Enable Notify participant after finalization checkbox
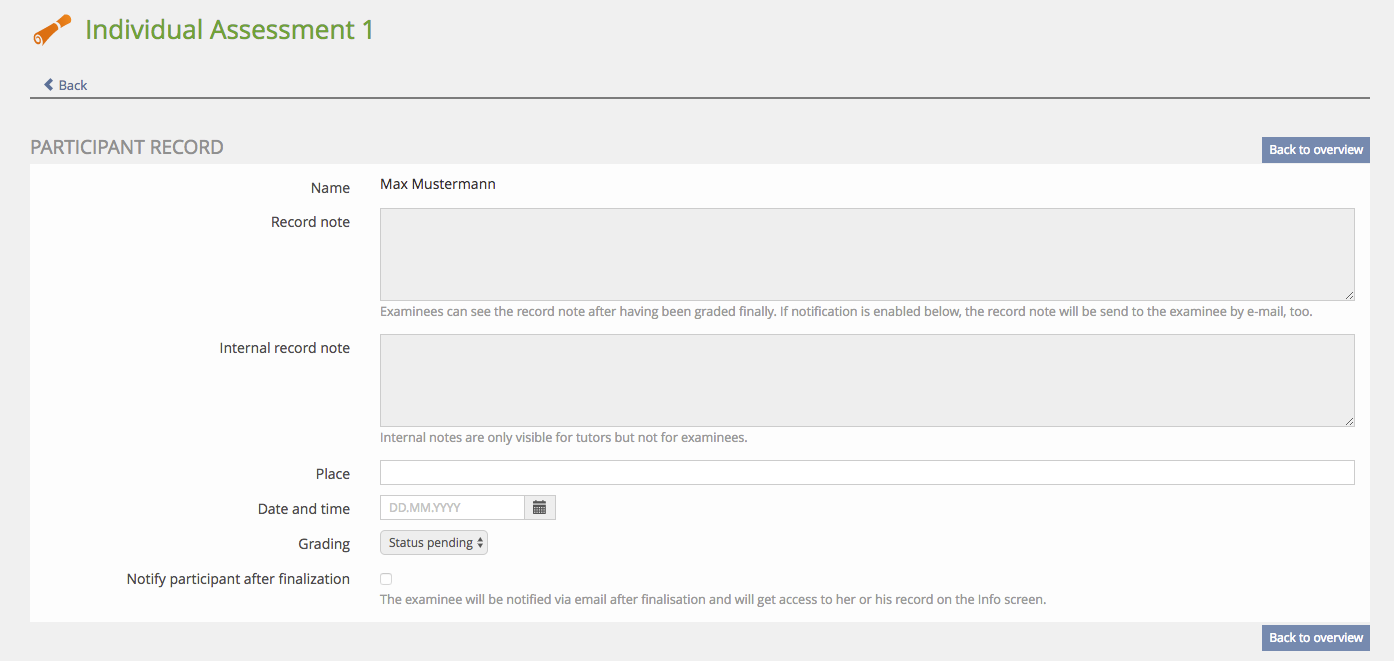This screenshot has width=1394, height=661. tap(386, 579)
